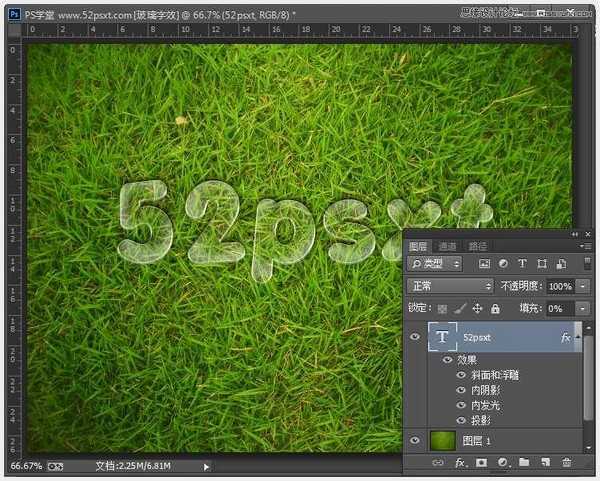Screen dimensions: 600x481
Task: Click the adjustment layer filter icon
Action: tap(503, 264)
